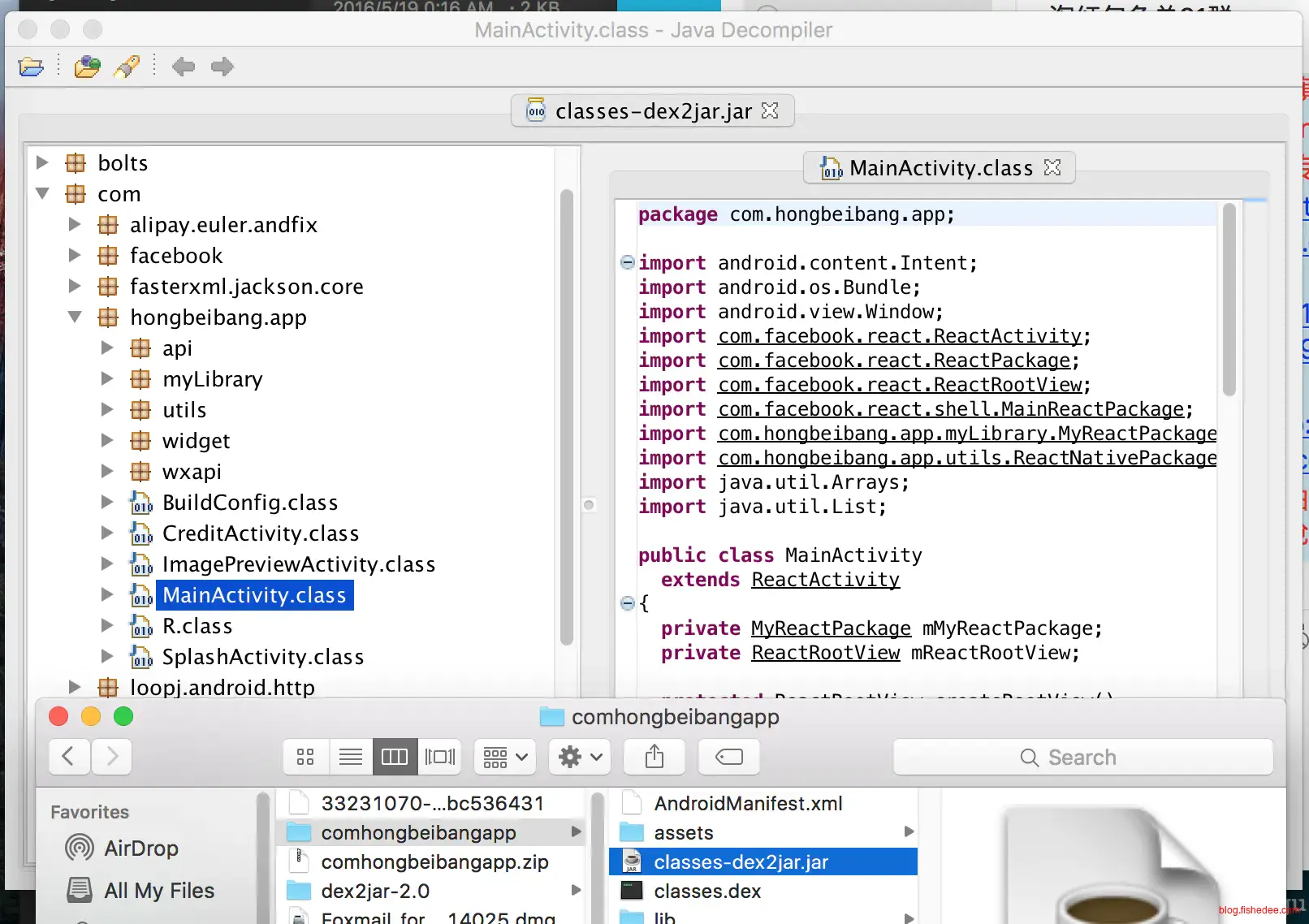Collapse the MainActivity class body fold
Screen dimensions: 1309x924
(627, 602)
